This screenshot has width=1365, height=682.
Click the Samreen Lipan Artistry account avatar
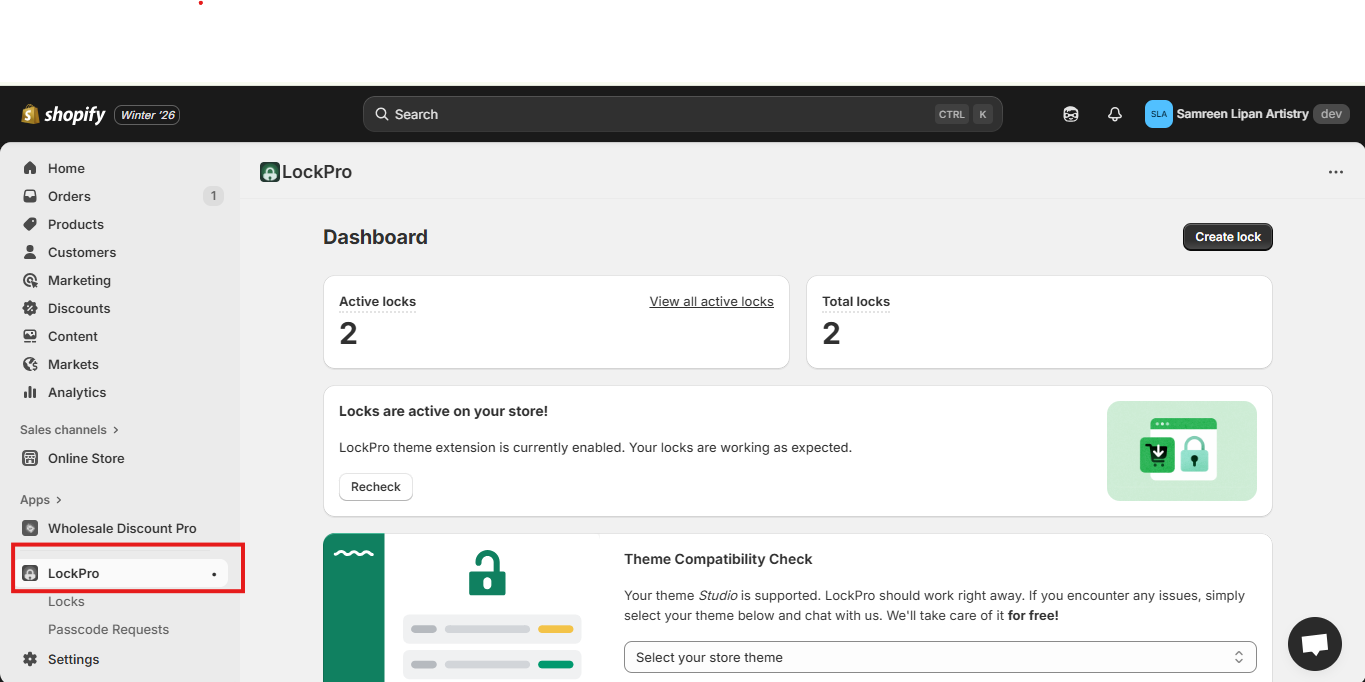1158,114
